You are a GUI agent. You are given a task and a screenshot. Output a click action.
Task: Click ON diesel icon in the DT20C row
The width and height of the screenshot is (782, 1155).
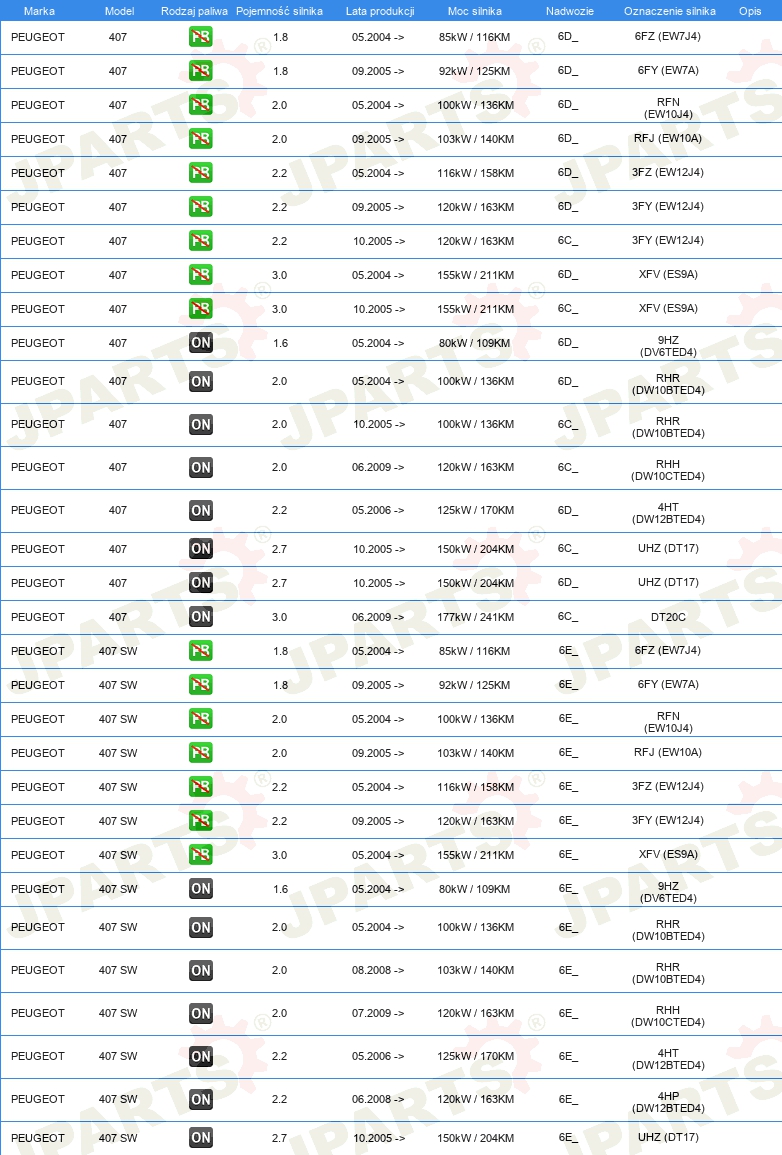200,617
